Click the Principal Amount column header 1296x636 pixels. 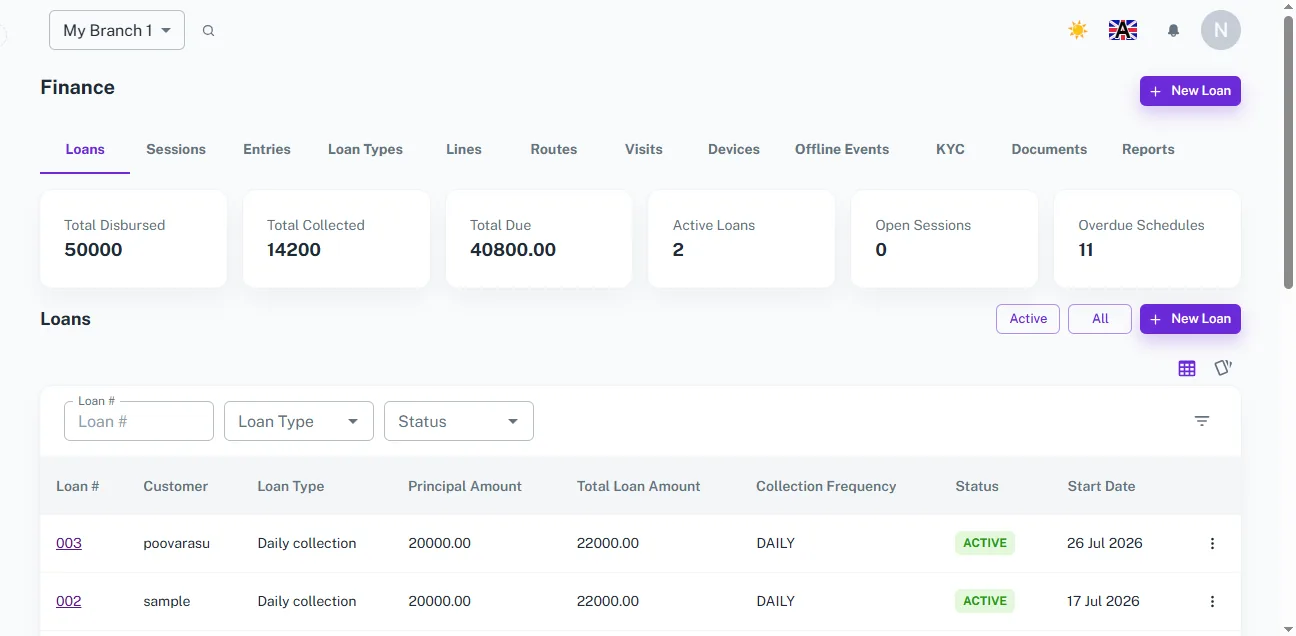click(465, 486)
